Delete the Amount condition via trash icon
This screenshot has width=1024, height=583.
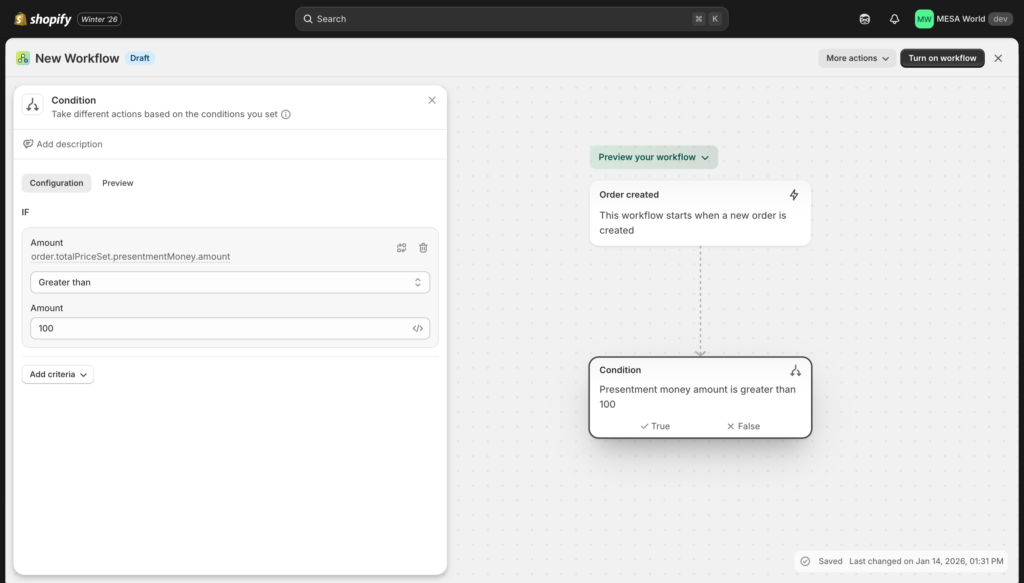click(x=423, y=247)
